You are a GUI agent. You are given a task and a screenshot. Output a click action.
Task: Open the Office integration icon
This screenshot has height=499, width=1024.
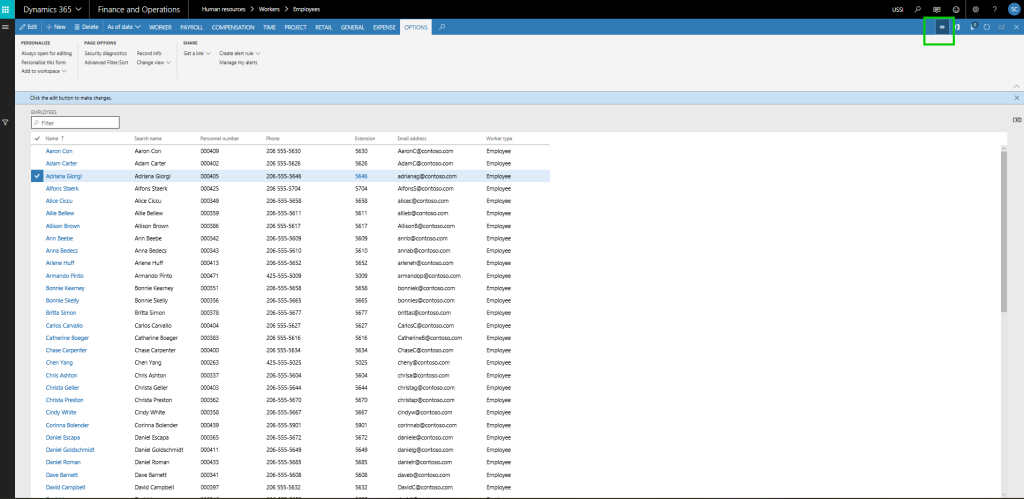pos(957,27)
